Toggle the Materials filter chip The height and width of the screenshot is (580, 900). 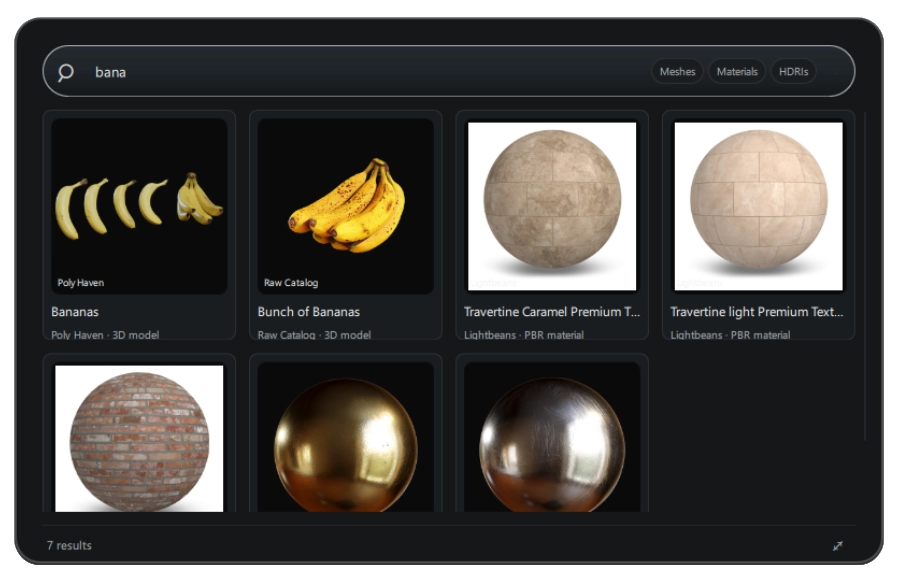point(737,72)
